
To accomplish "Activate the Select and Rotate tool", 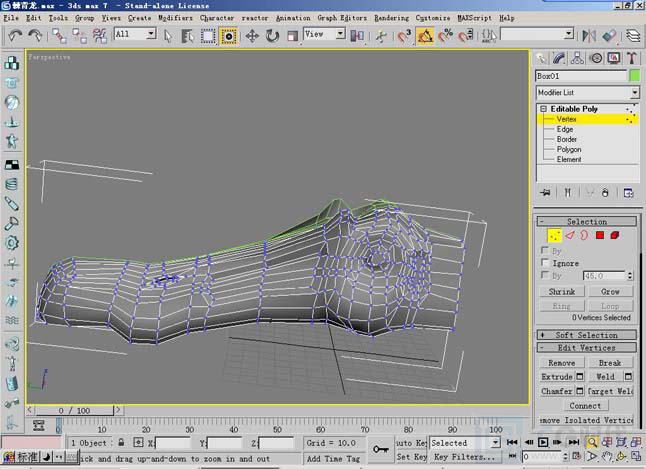I will click(272, 36).
